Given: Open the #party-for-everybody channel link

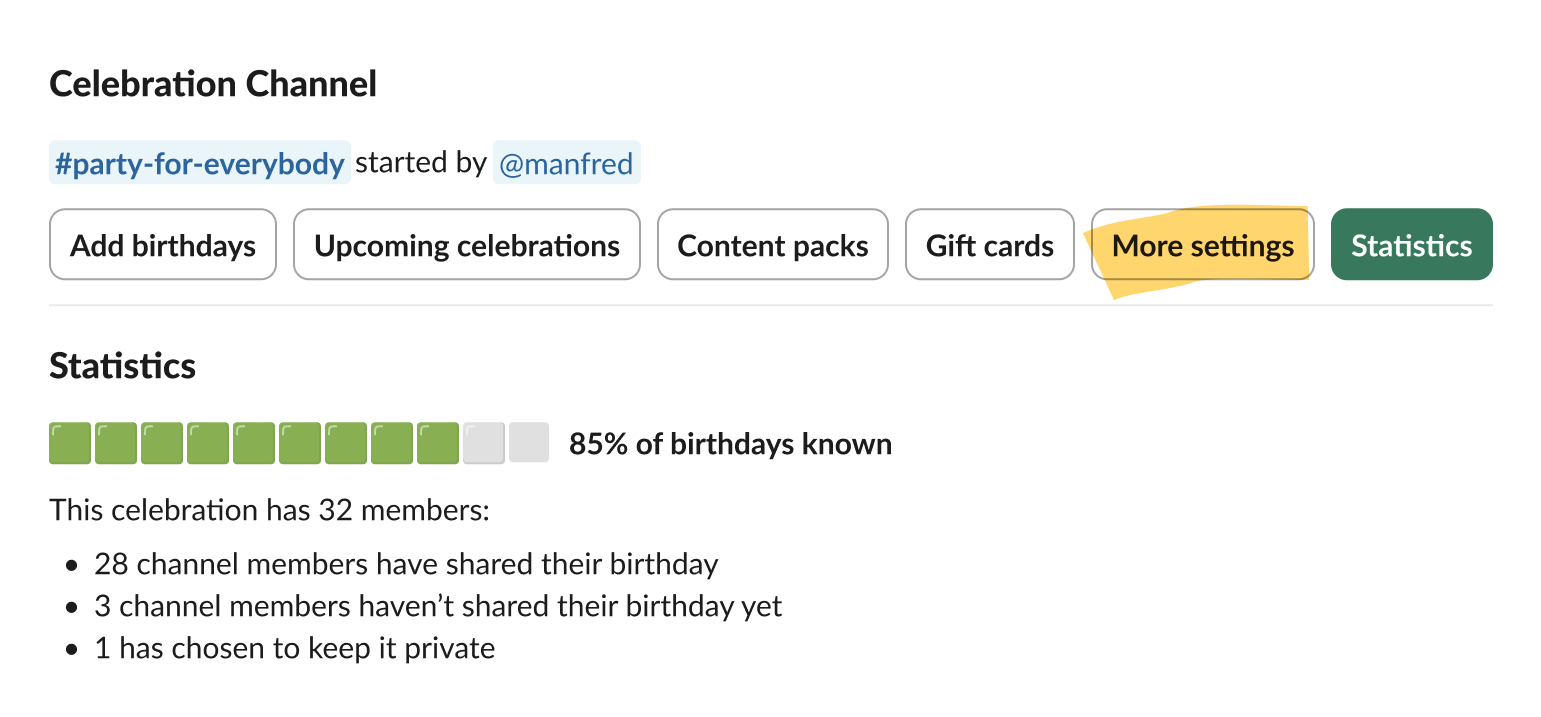Looking at the screenshot, I should 198,162.
